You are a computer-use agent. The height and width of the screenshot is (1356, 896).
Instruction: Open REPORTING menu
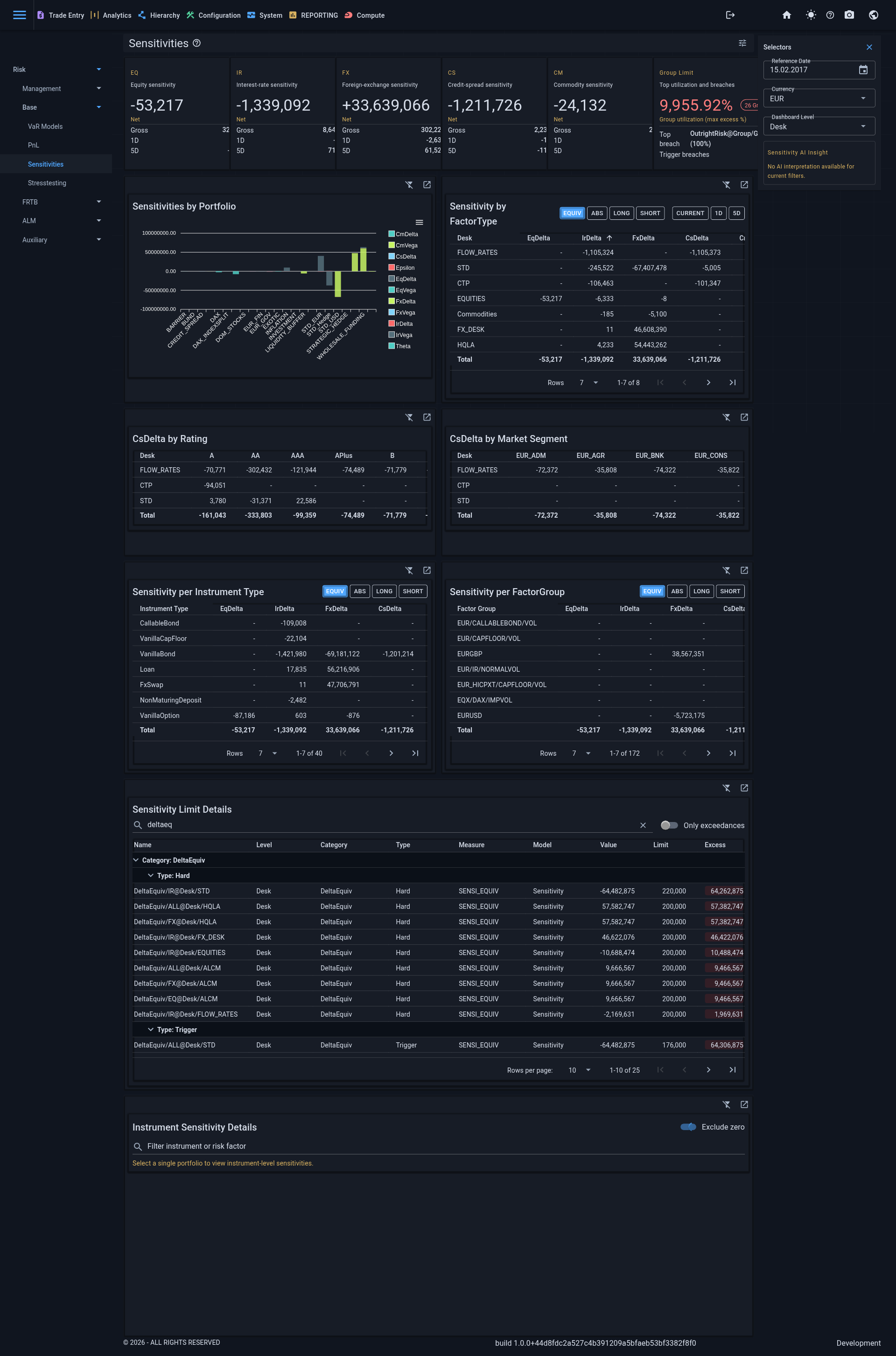[313, 15]
